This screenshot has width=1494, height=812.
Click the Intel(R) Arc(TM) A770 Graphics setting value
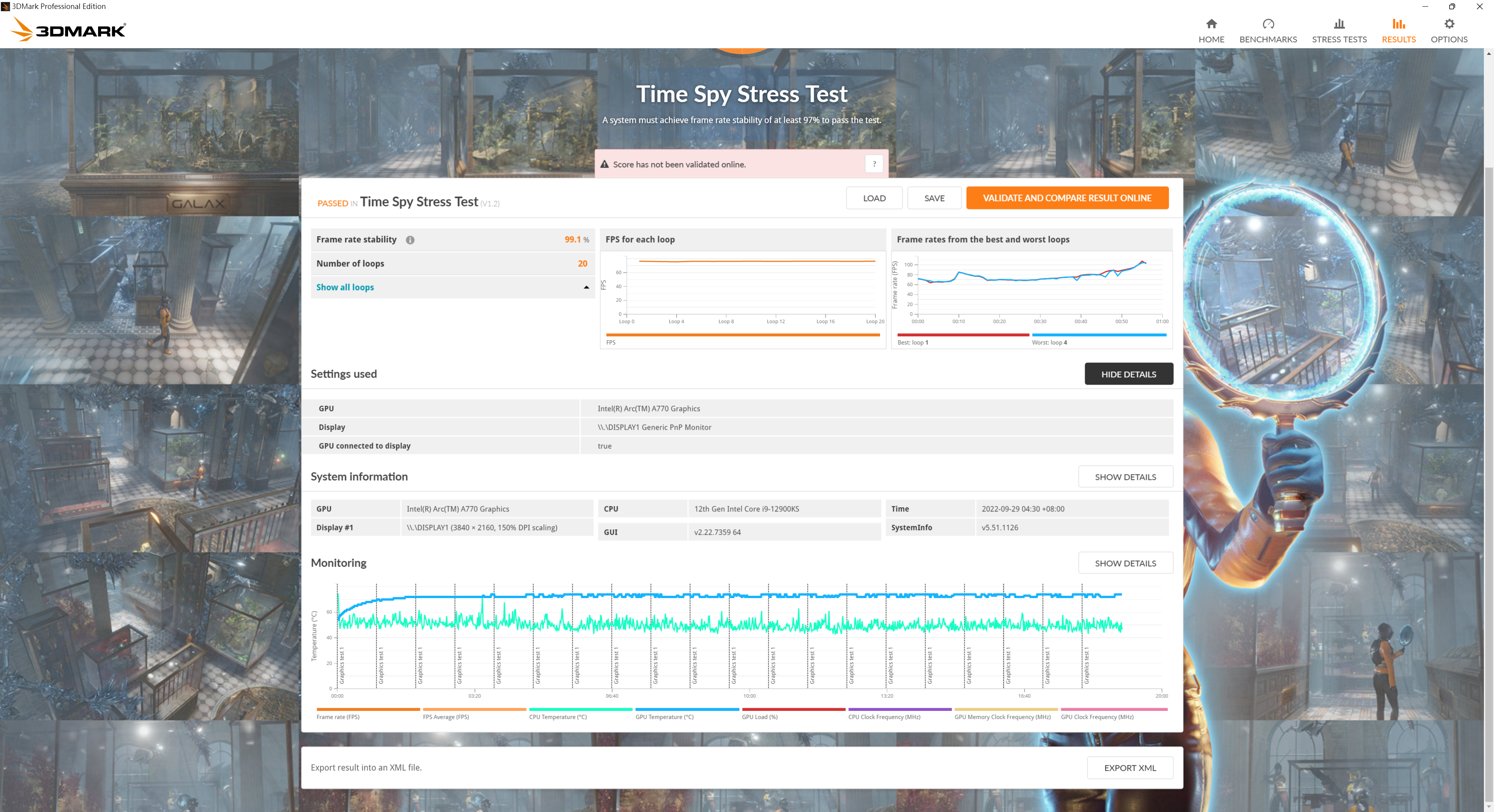pos(649,409)
